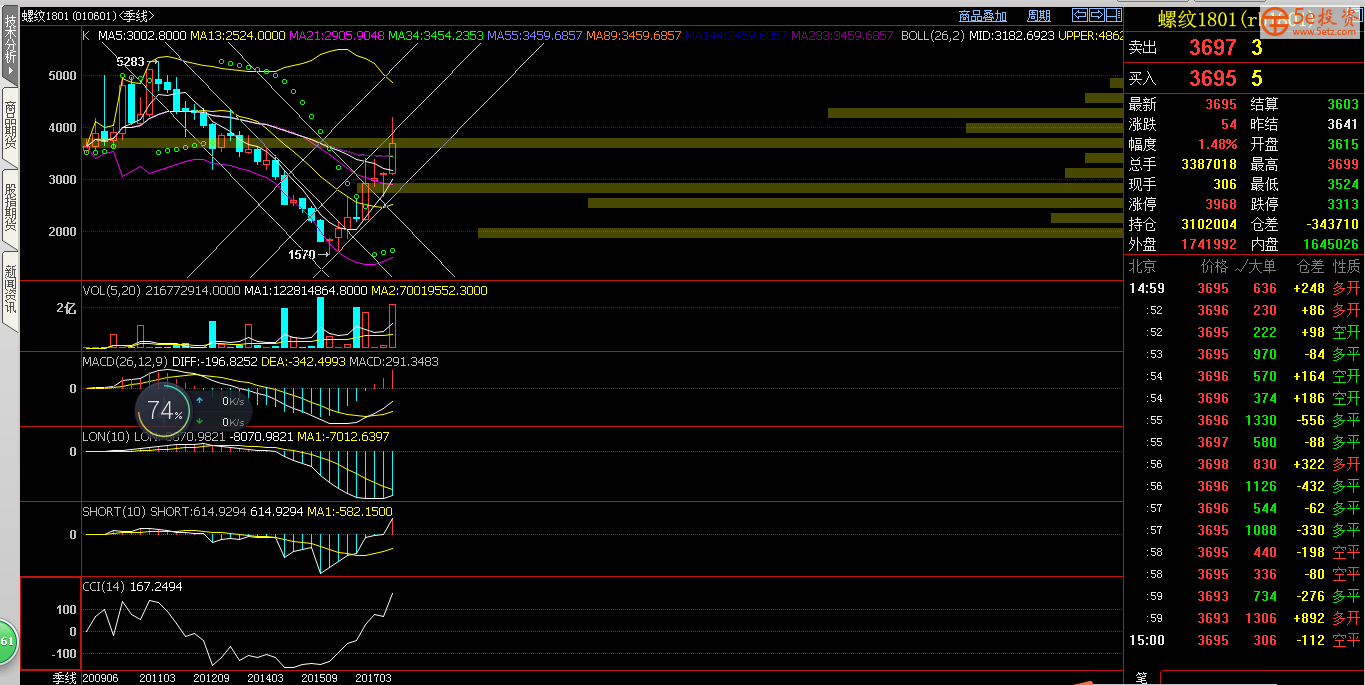Viewport: 1365px width, 685px height.
Task: Click the 5283 high price annotation
Action: pos(130,62)
